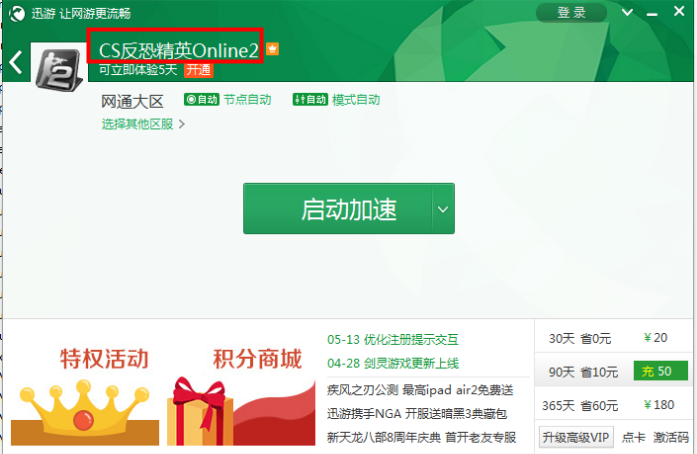Click the 启动加速 button
The height and width of the screenshot is (454, 697).
(338, 209)
